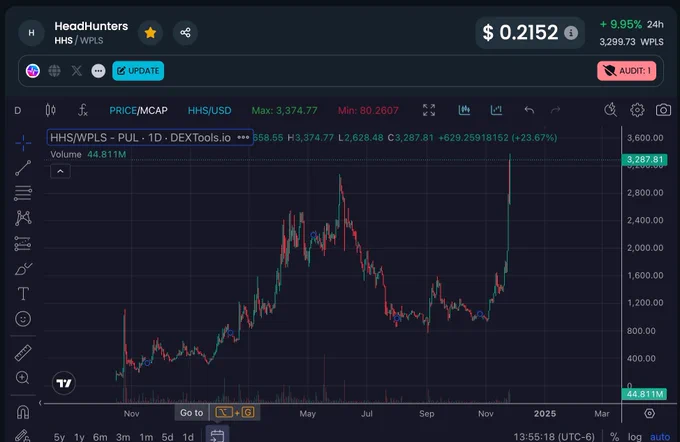Select the ruler measure tool
Image resolution: width=680 pixels, height=442 pixels.
point(23,353)
